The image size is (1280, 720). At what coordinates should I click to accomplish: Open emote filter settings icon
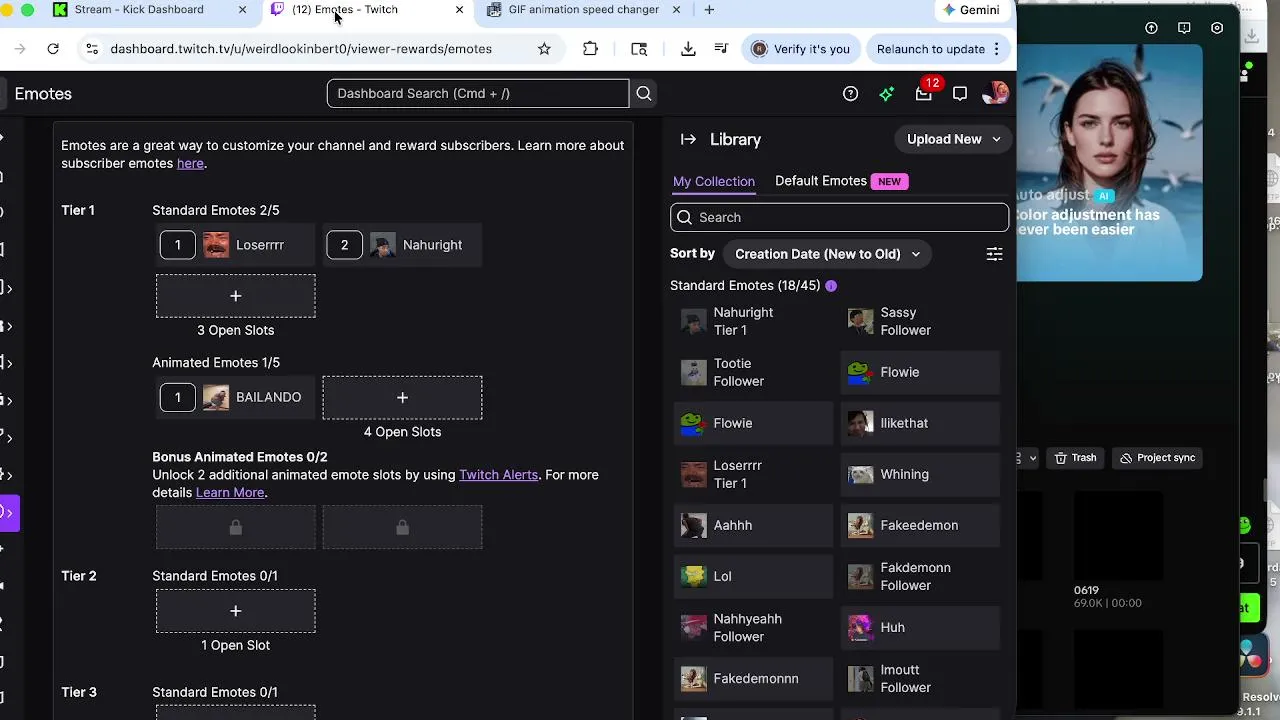(994, 254)
